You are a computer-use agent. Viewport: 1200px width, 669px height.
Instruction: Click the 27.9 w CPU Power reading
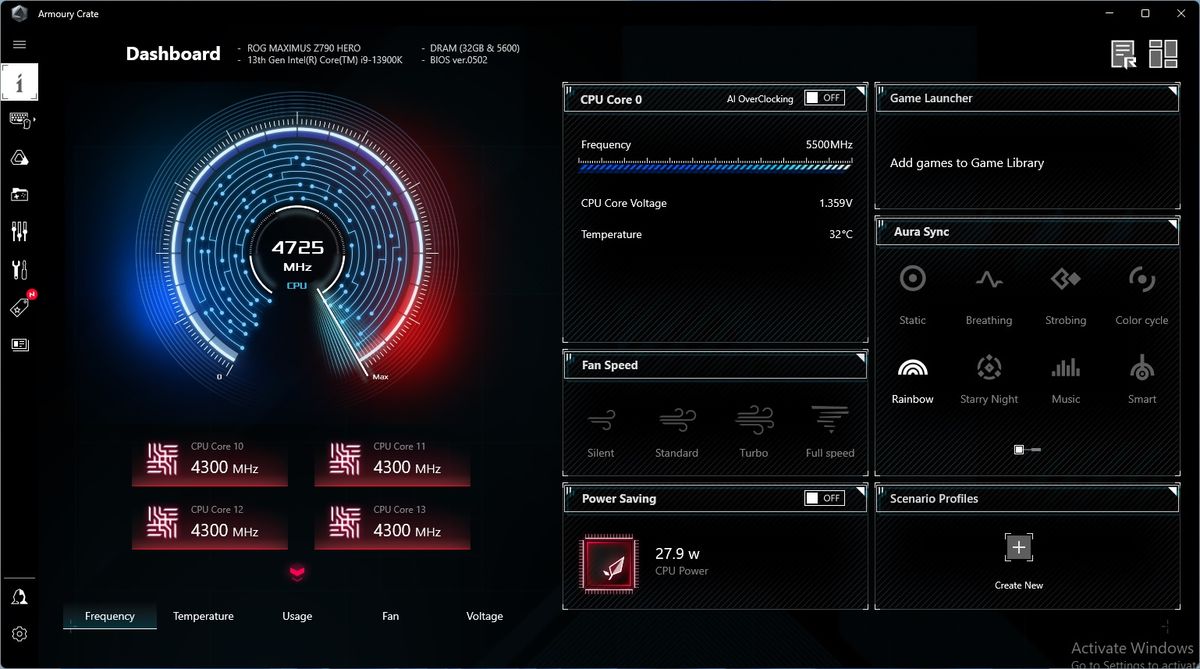[677, 553]
